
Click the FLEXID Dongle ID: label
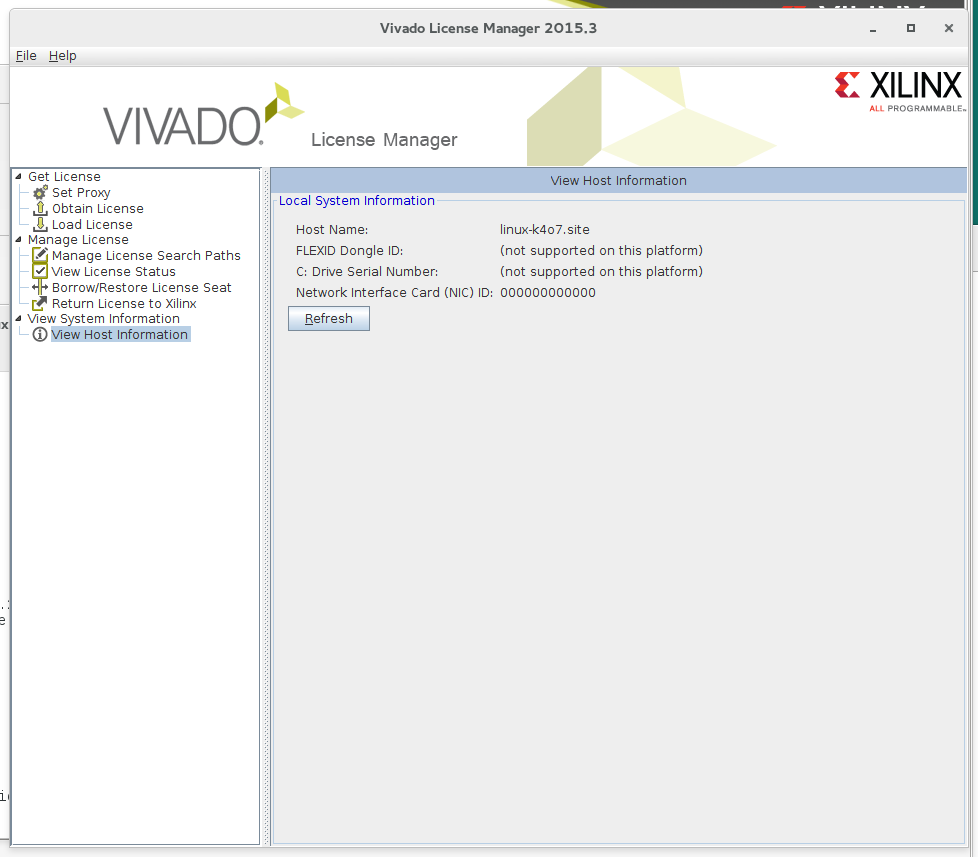point(349,250)
